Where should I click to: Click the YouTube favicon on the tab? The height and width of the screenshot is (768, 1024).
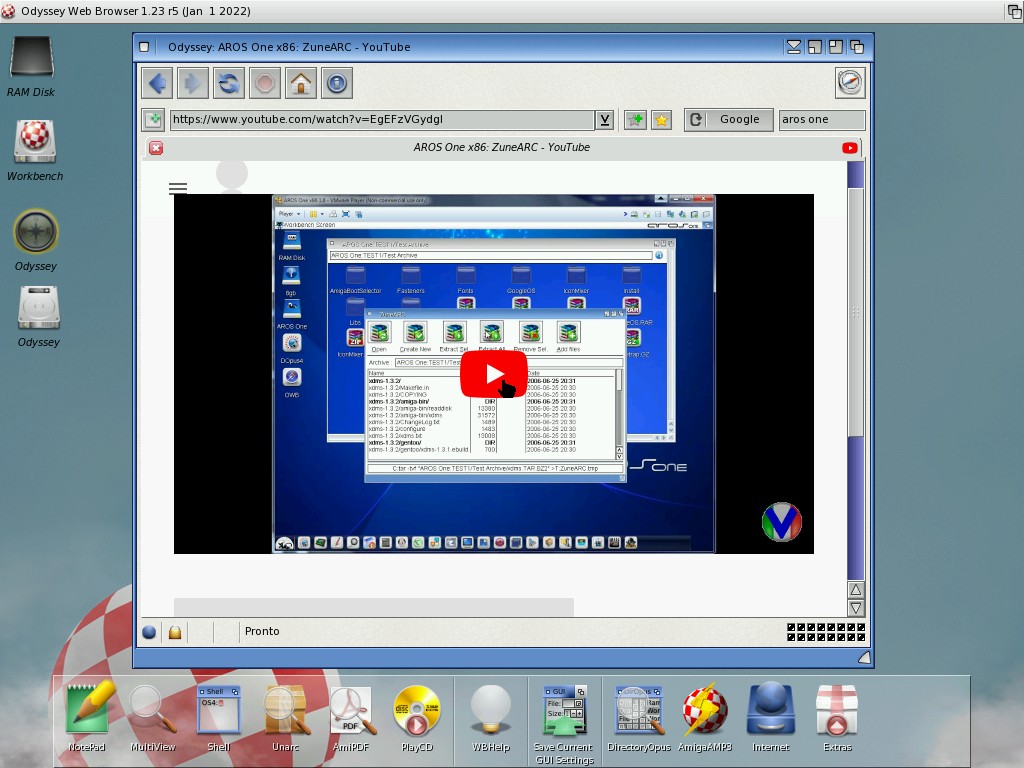tap(850, 148)
